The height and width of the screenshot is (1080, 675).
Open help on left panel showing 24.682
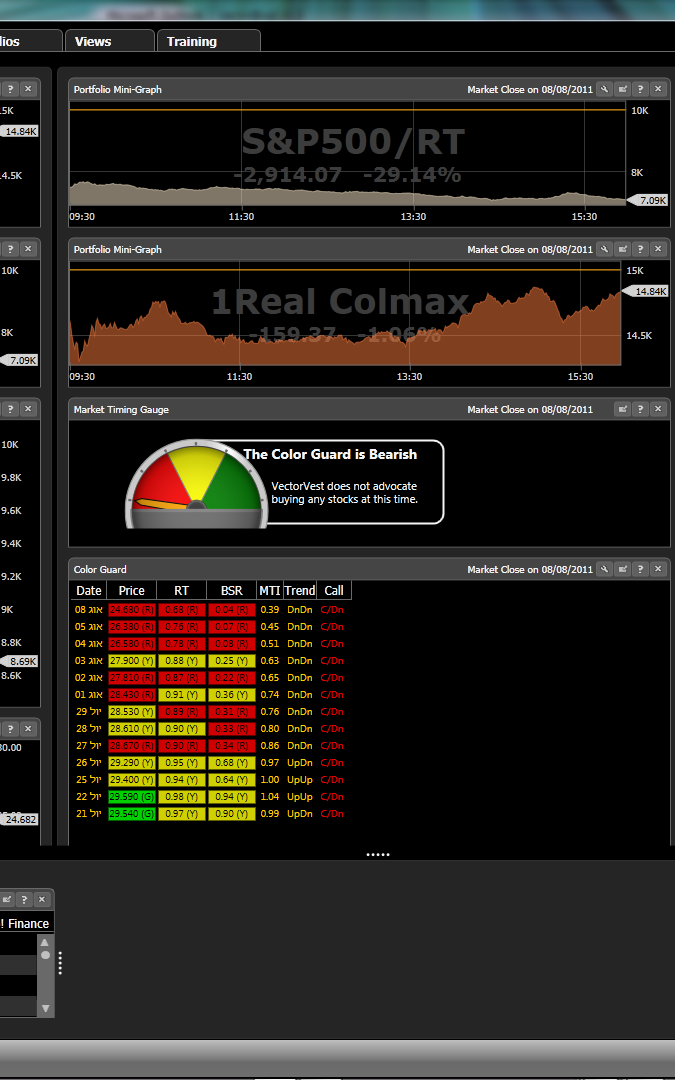click(10, 728)
